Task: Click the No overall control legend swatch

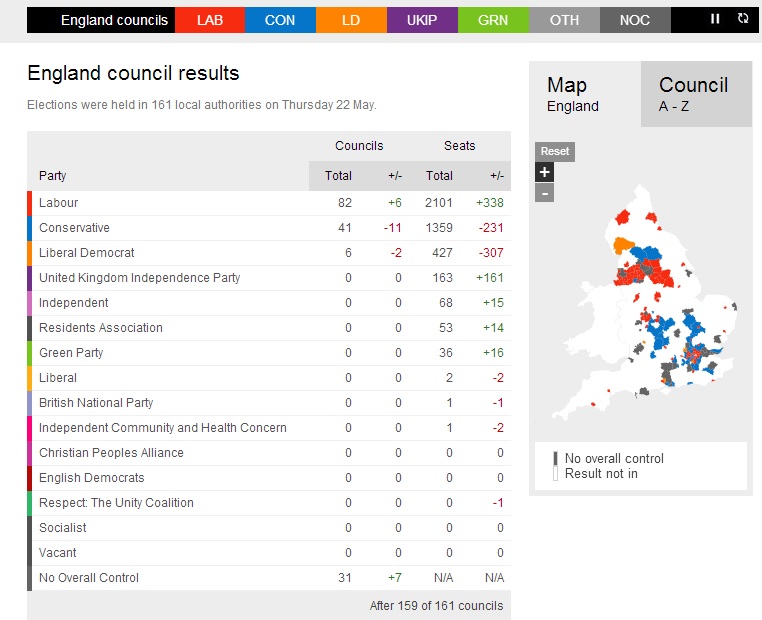Action: point(555,458)
